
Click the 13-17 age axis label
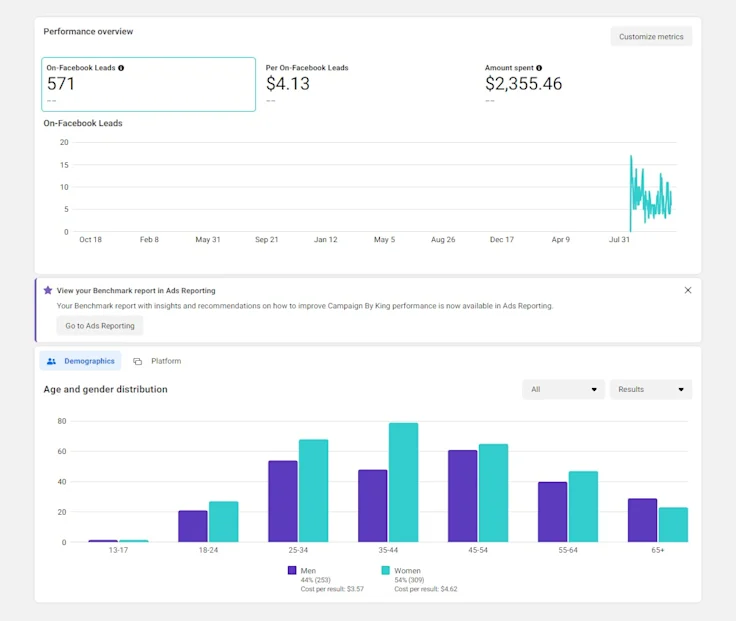118,550
